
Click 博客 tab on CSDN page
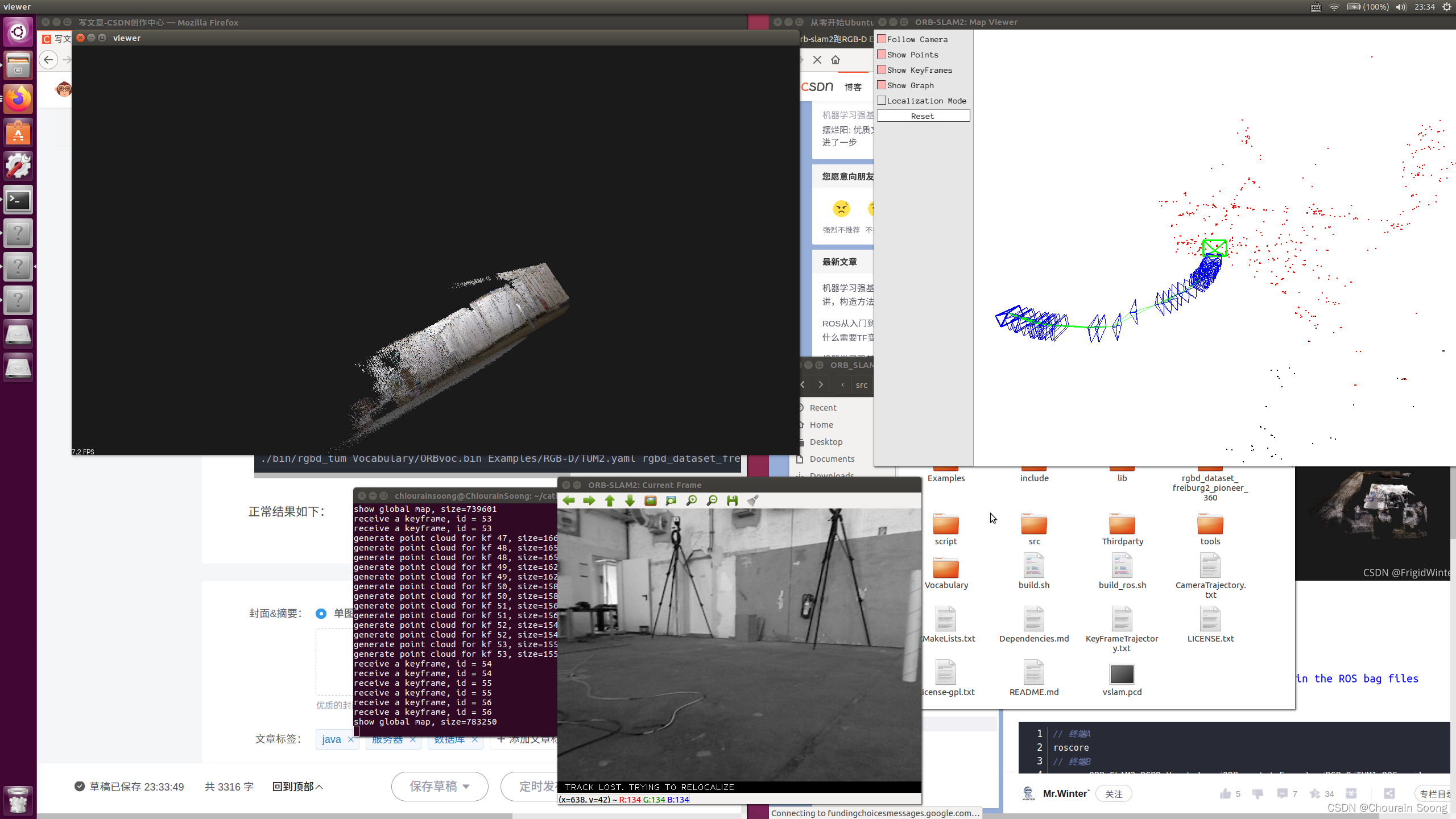pos(853,87)
